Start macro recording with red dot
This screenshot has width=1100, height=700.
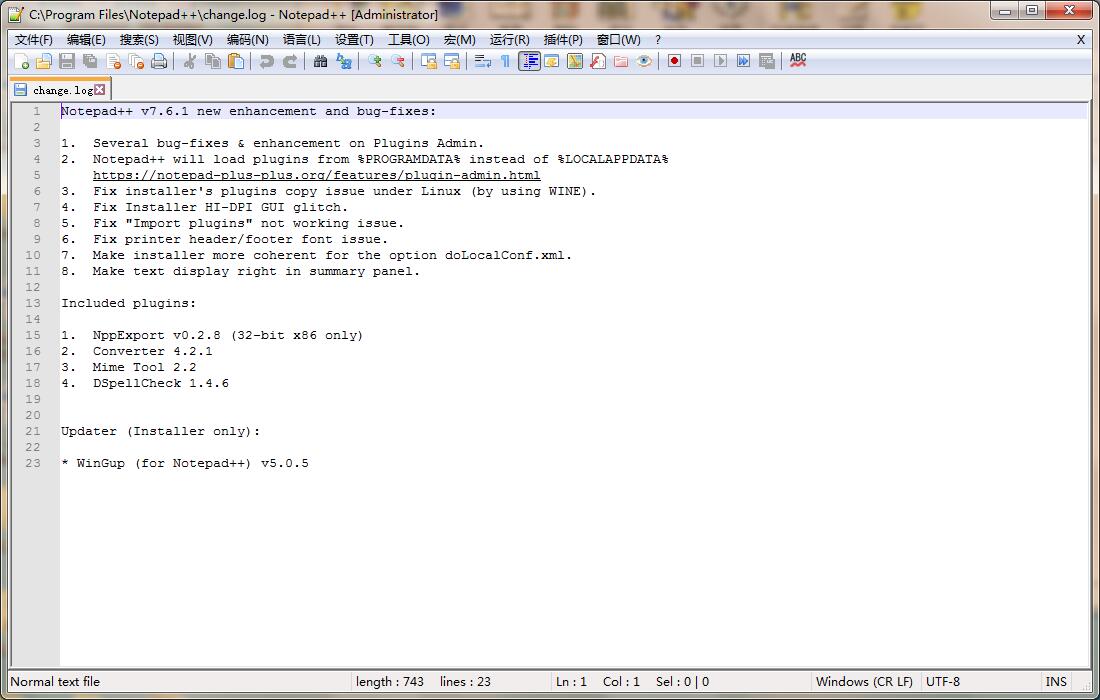coord(674,62)
